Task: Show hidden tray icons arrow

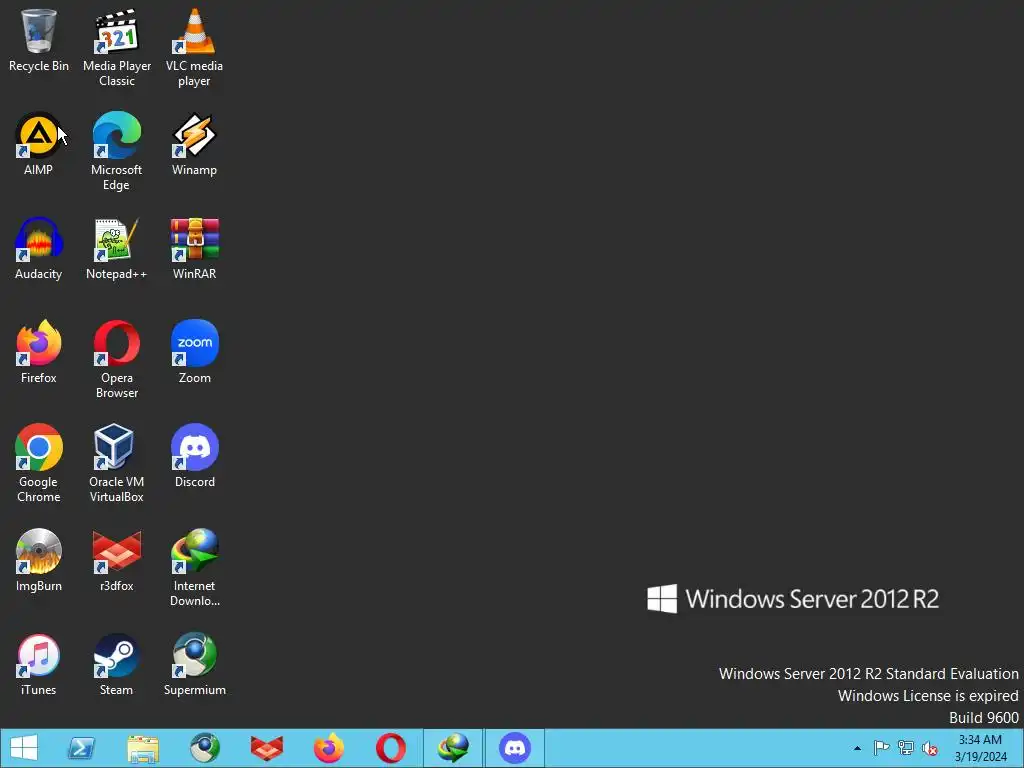Action: point(857,748)
